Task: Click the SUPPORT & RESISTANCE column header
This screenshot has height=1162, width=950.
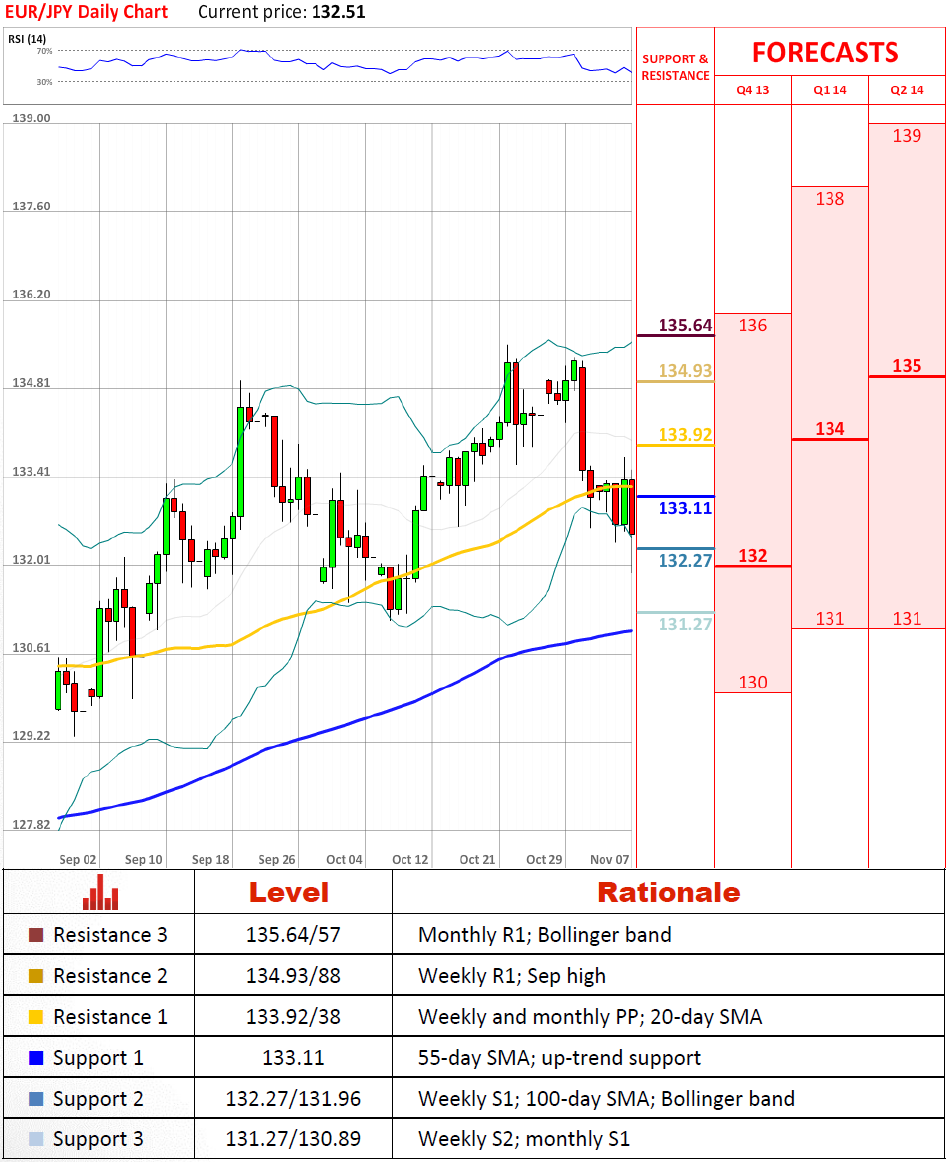Action: pyautogui.click(x=675, y=67)
